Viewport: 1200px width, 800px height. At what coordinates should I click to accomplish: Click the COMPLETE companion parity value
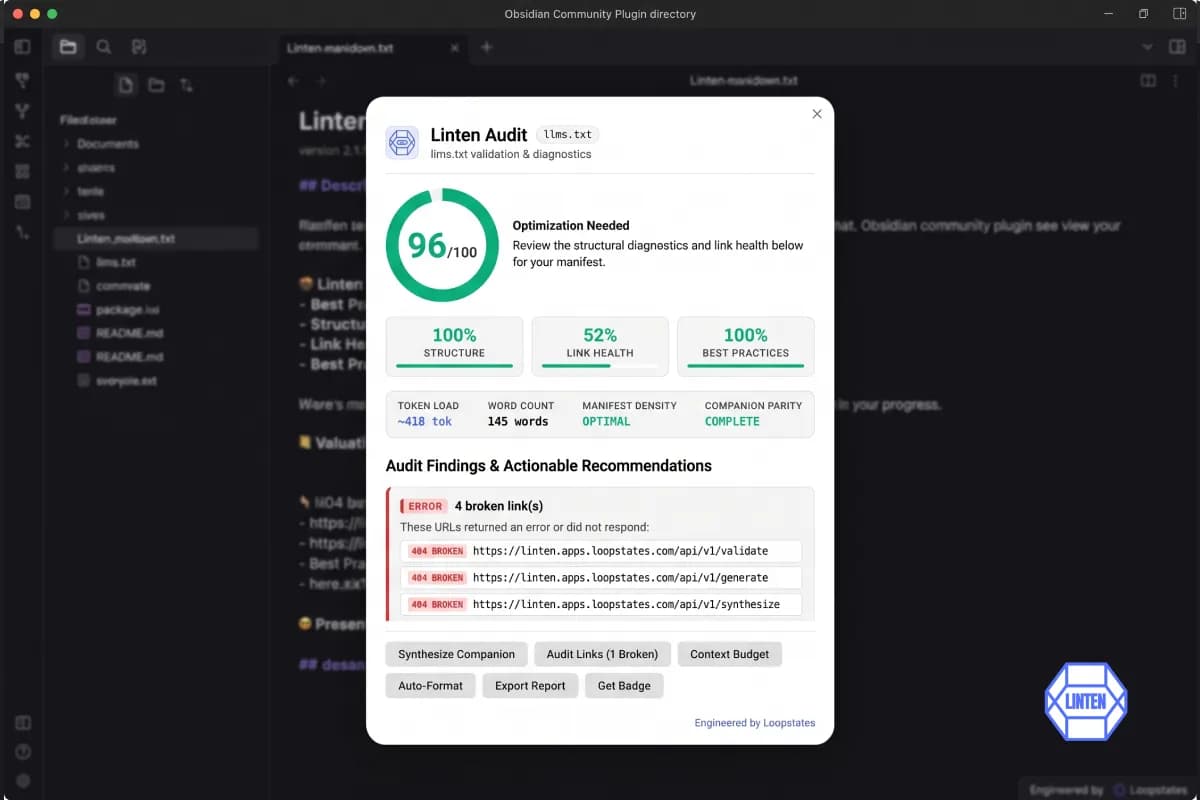(x=732, y=421)
